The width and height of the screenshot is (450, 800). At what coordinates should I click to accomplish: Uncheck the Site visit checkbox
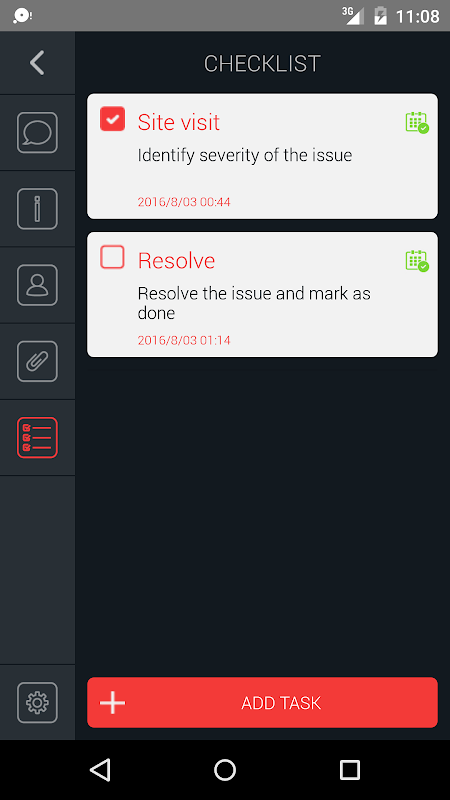coord(112,119)
